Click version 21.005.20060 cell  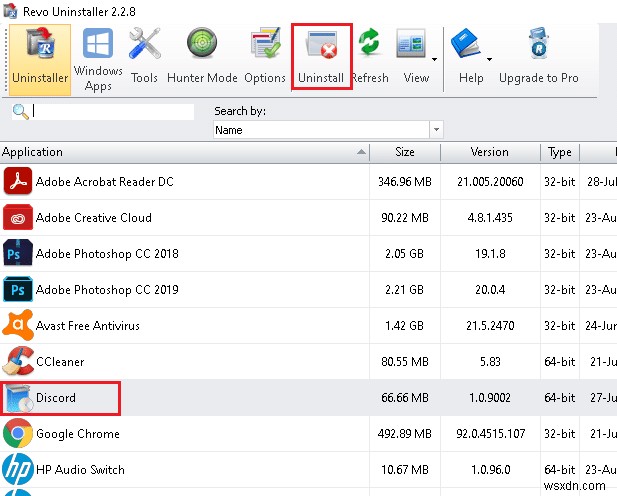click(490, 181)
